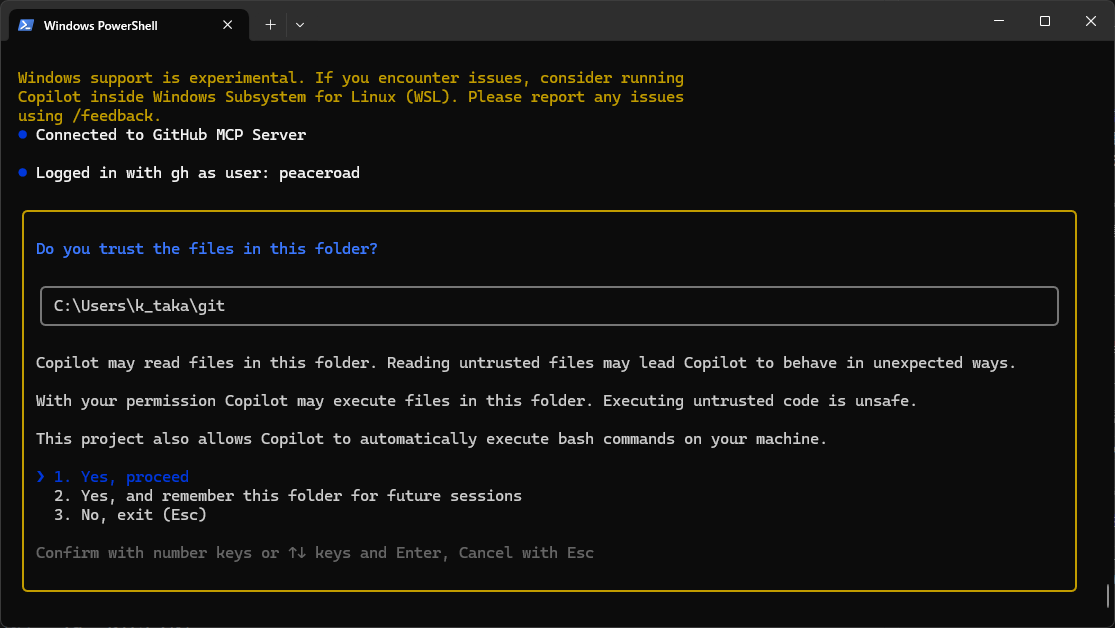Screen dimensions: 1115x628
Task: Open the new tab profile dropdown
Action: click(x=300, y=25)
